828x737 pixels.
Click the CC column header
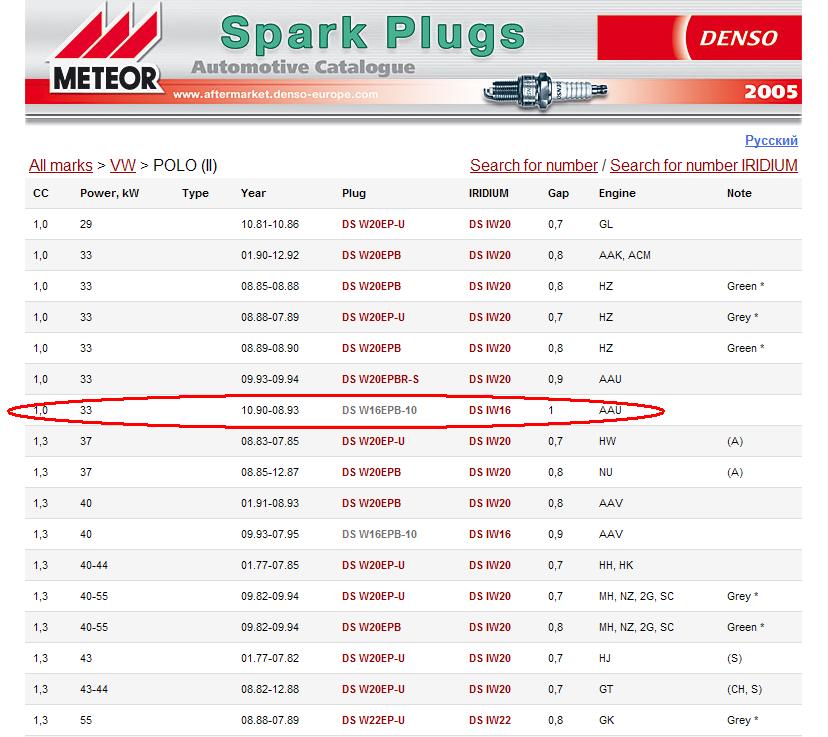tap(41, 193)
